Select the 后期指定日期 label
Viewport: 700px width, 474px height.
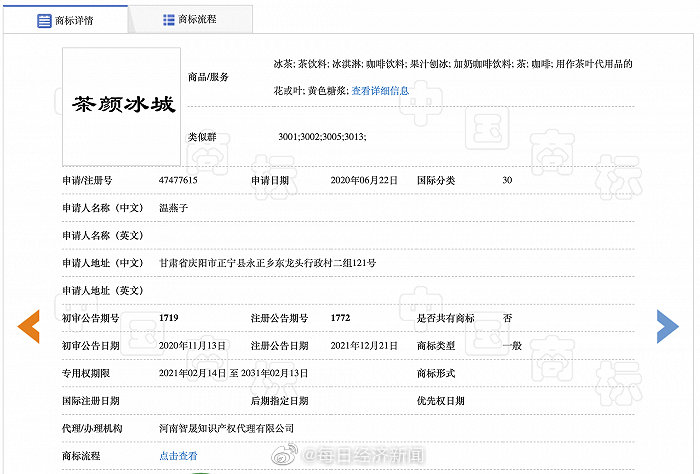point(279,401)
